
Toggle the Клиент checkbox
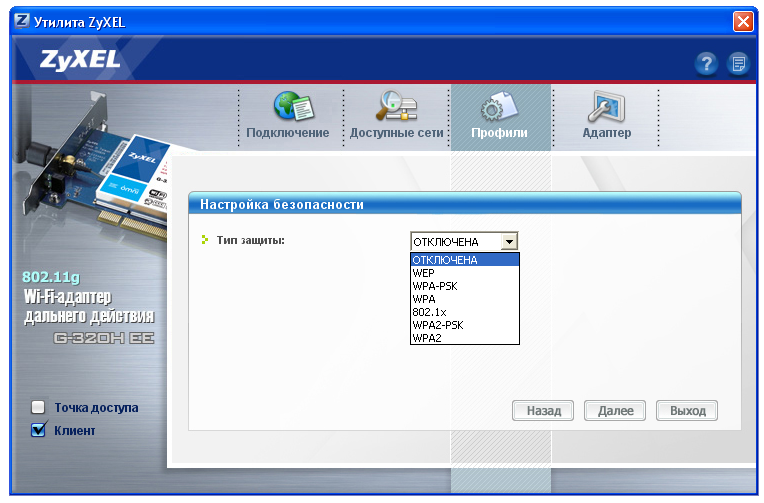coord(38,430)
